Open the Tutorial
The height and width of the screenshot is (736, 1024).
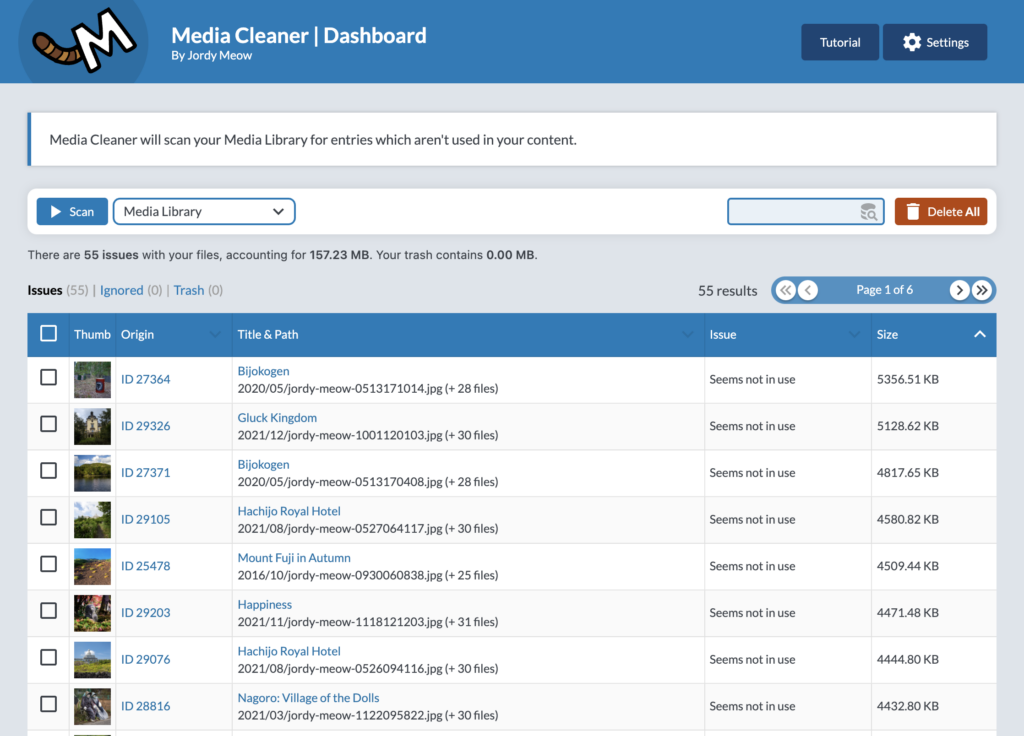pyautogui.click(x=840, y=42)
